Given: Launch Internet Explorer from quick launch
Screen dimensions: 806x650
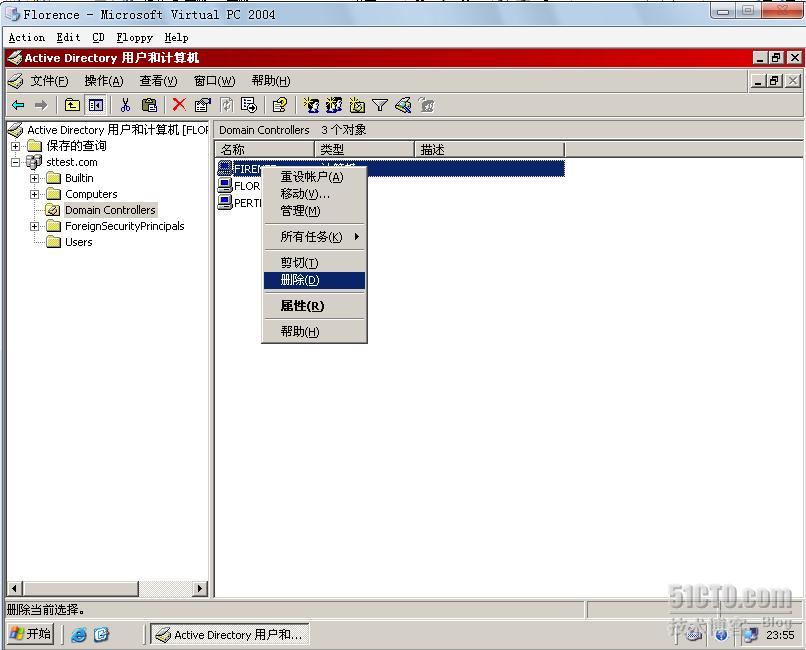Looking at the screenshot, I should 79,635.
